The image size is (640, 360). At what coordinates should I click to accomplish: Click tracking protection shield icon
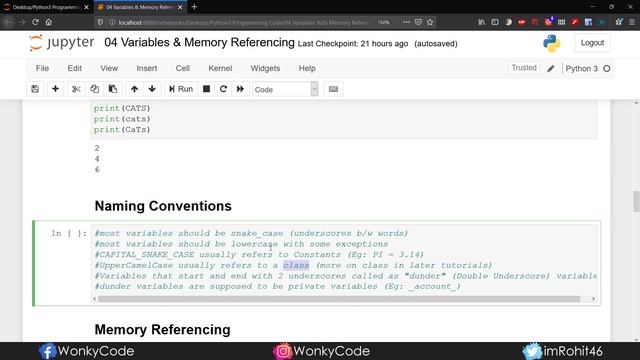(x=100, y=22)
